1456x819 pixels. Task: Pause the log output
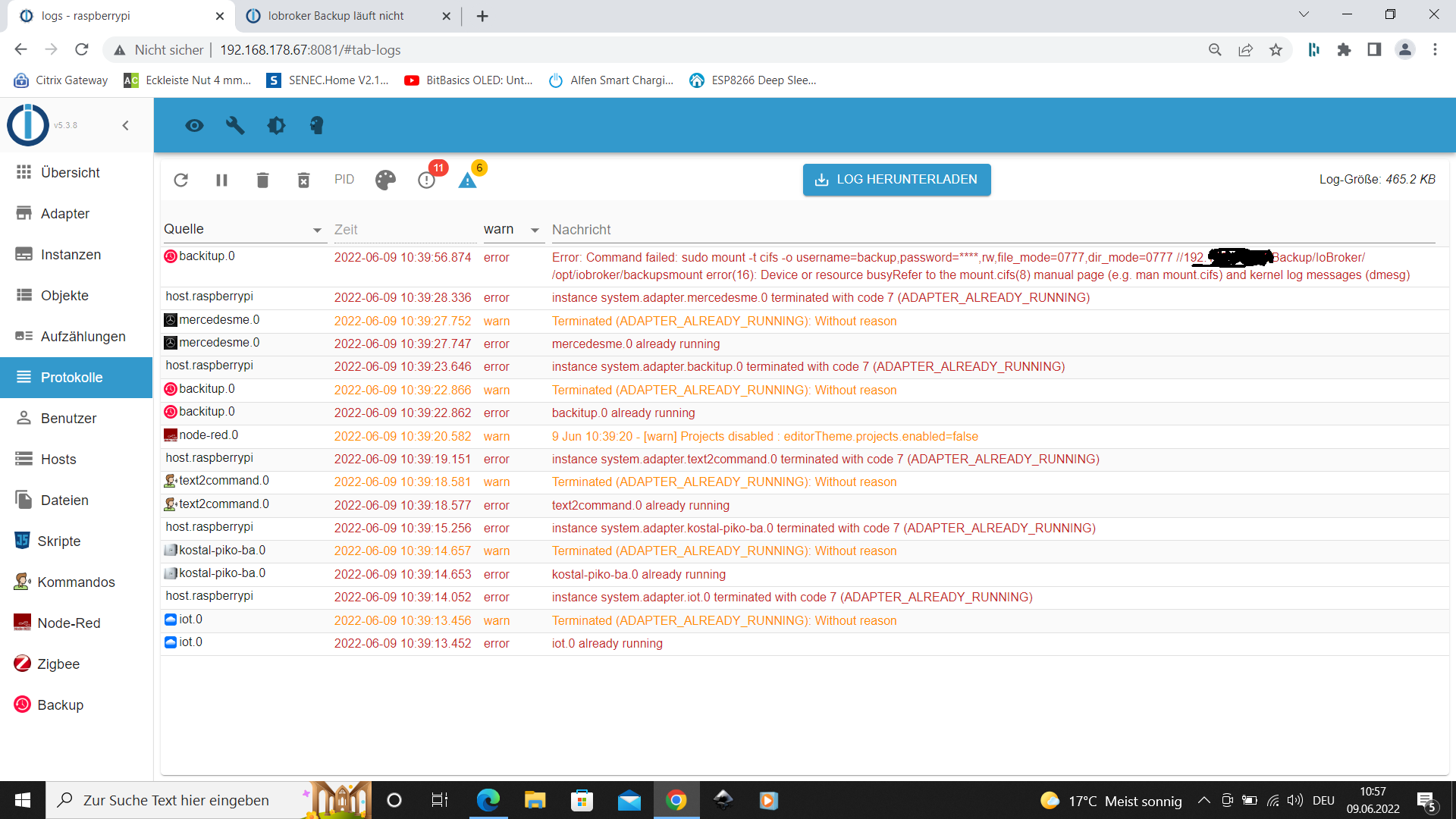pos(221,180)
